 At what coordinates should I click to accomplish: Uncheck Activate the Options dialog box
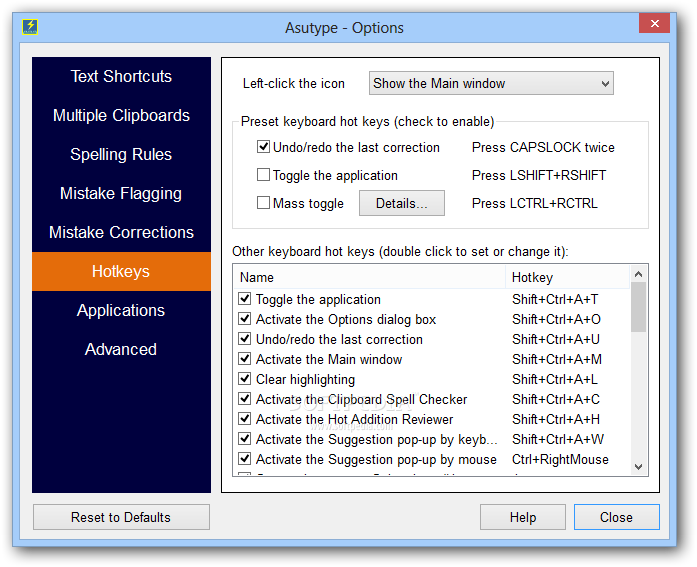click(244, 319)
